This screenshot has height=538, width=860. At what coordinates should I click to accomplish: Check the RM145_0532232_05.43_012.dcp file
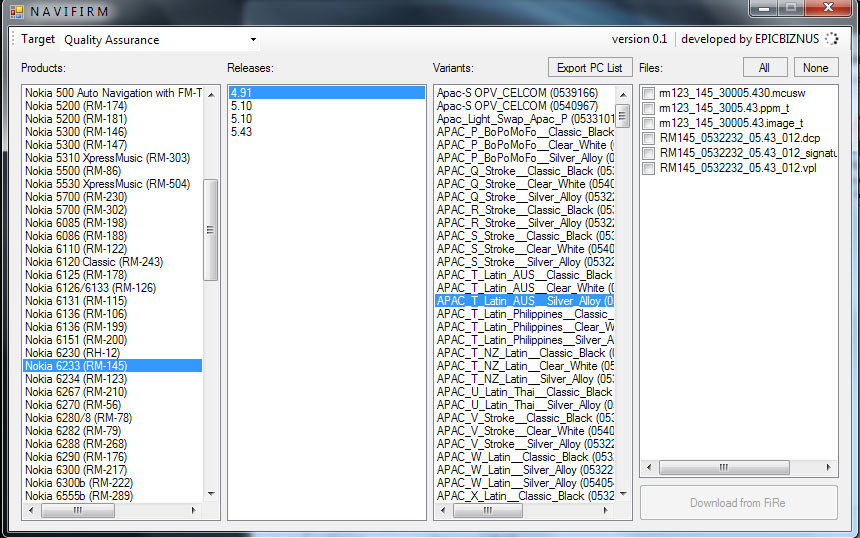coord(648,138)
